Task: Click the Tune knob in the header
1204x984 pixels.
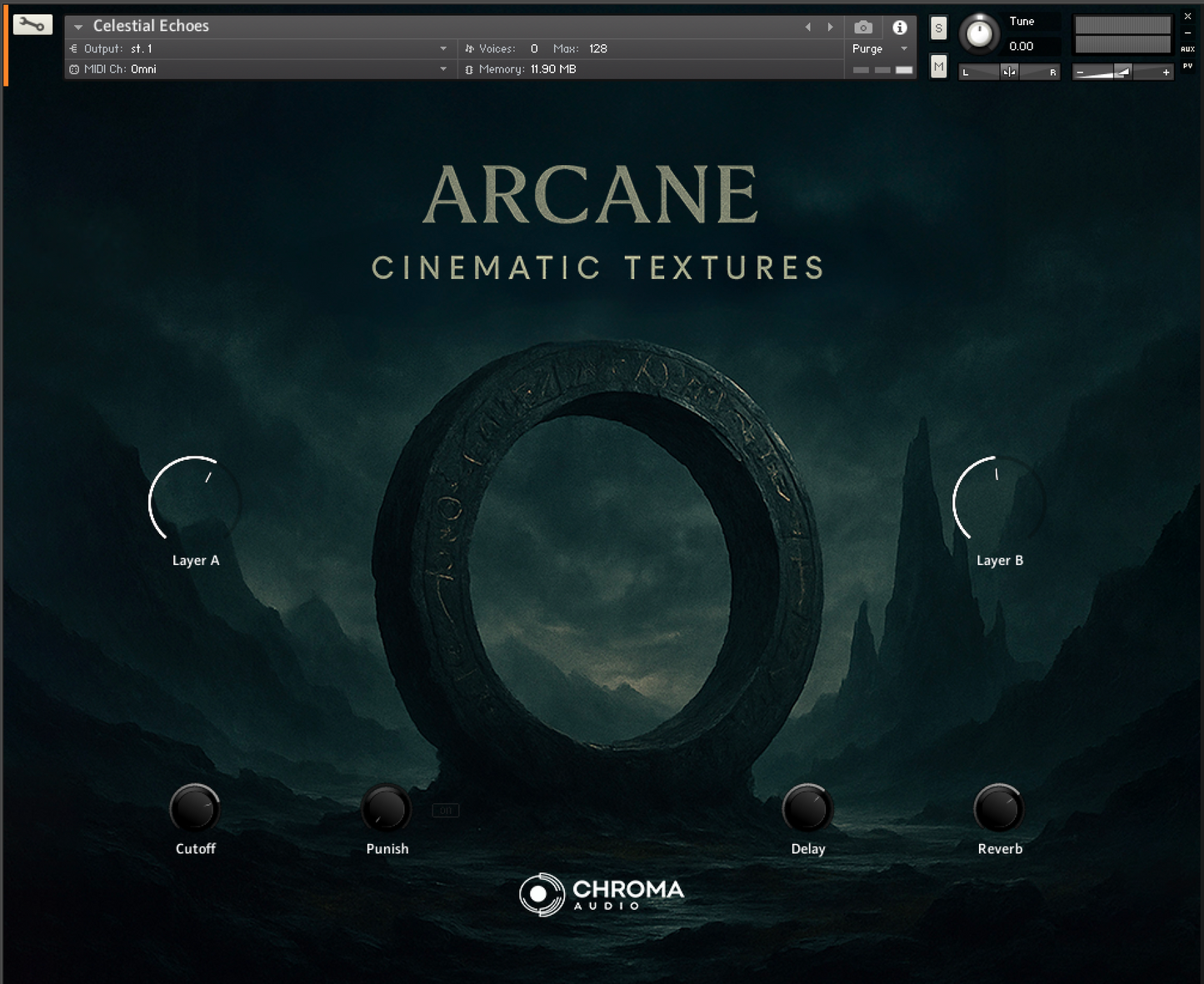Action: [979, 33]
